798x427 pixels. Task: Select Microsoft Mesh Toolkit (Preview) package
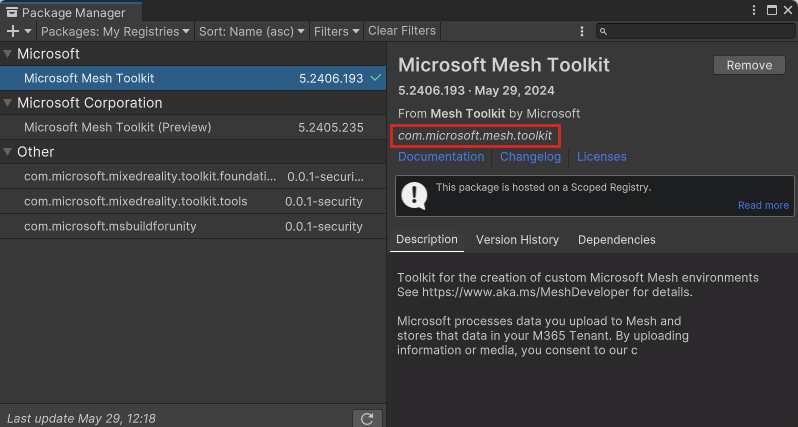(x=117, y=127)
